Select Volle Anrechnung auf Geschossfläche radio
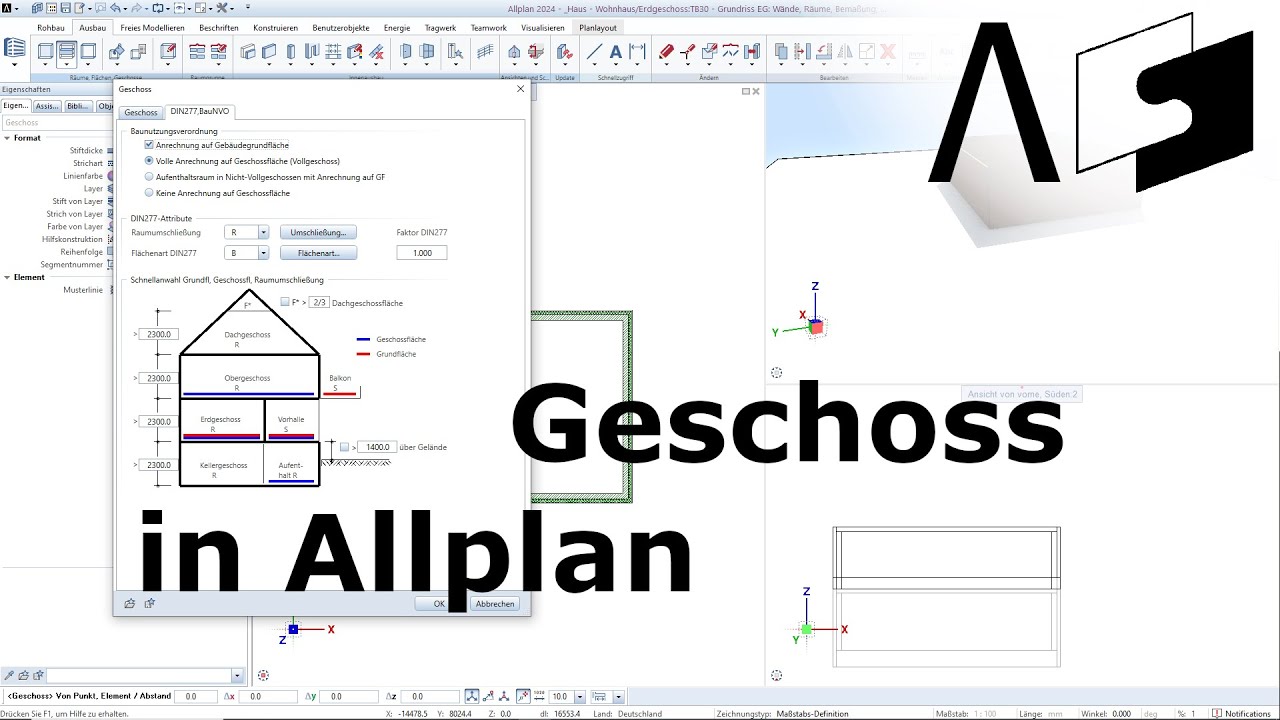Screen dimensions: 1280x720 pos(149,161)
